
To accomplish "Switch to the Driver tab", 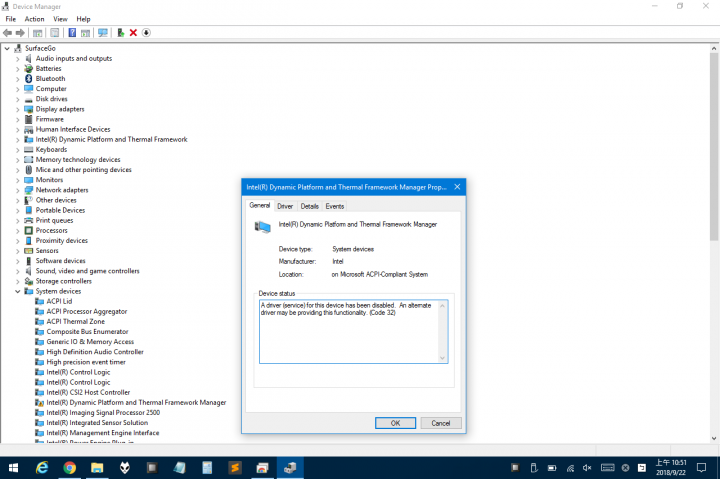I will pos(285,206).
